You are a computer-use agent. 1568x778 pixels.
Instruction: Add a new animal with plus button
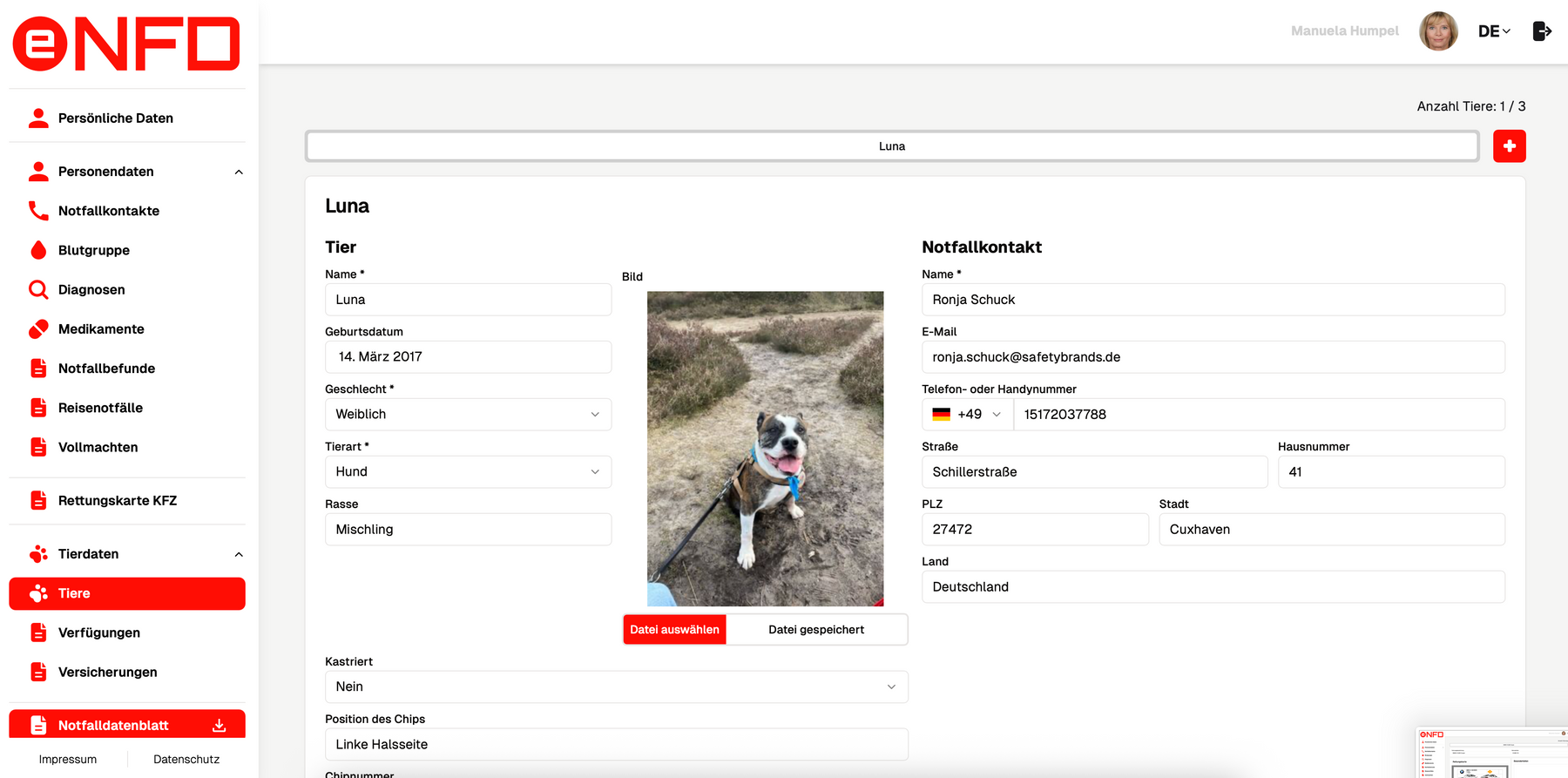click(1510, 146)
